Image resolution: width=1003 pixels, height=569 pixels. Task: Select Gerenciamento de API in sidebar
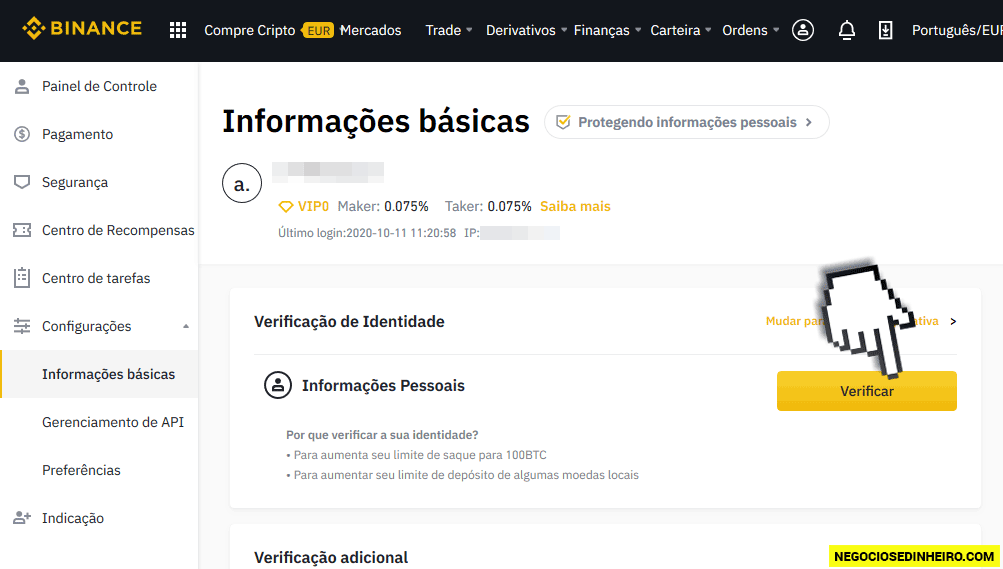tap(99, 422)
